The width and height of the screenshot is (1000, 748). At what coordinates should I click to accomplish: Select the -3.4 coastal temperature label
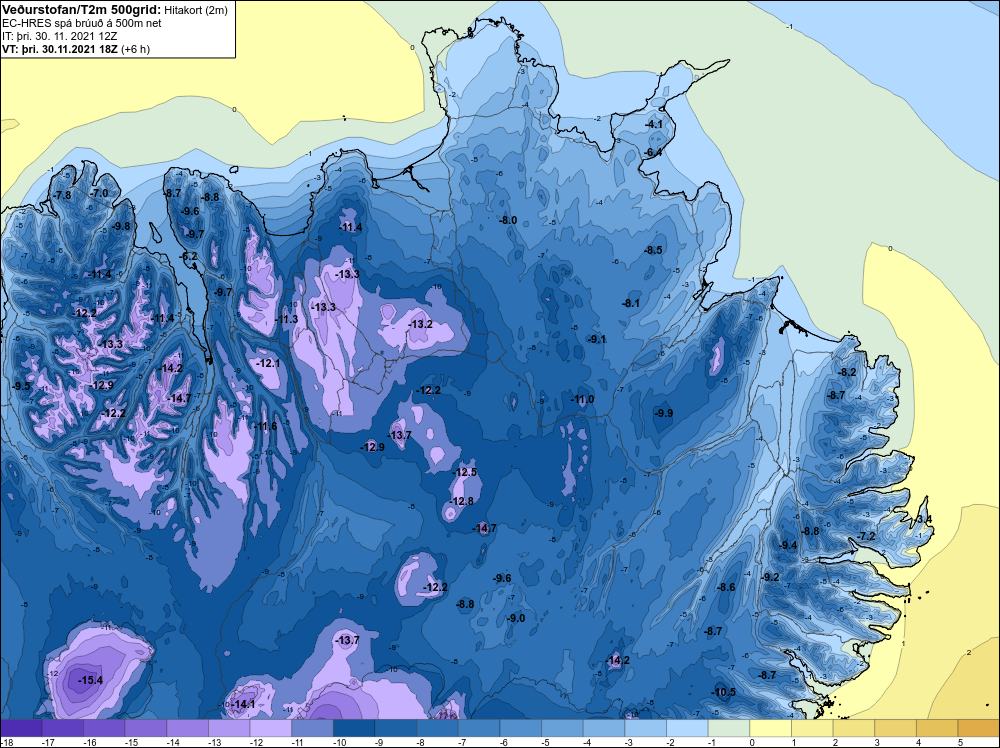pyautogui.click(x=923, y=519)
